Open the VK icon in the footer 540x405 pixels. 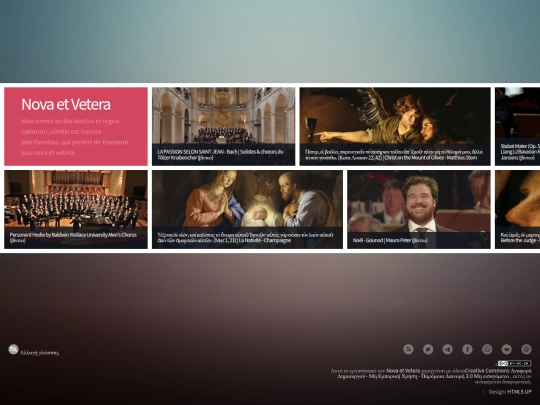point(507,349)
